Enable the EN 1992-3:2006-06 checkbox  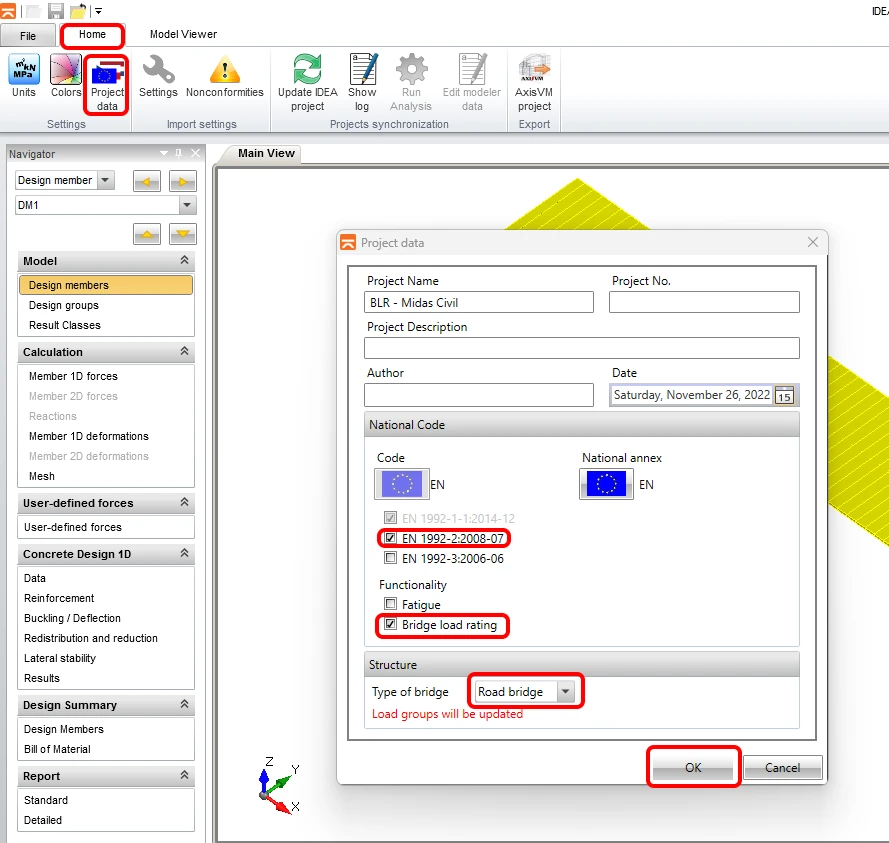pyautogui.click(x=390, y=558)
